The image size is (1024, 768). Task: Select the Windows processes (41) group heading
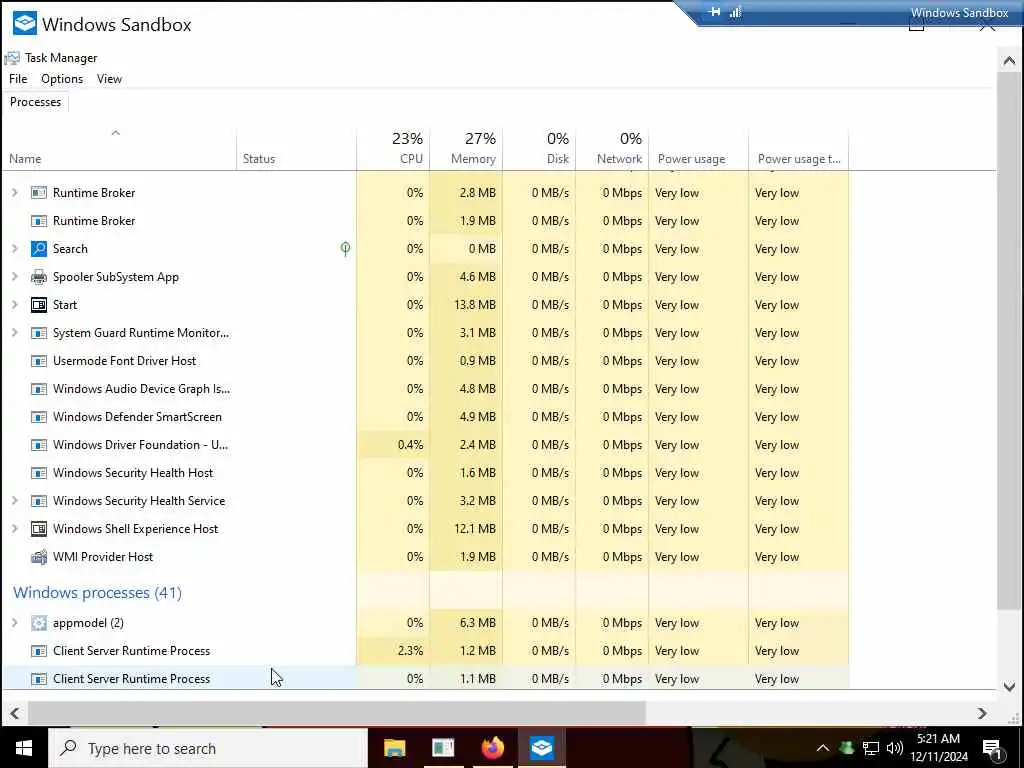(x=97, y=592)
